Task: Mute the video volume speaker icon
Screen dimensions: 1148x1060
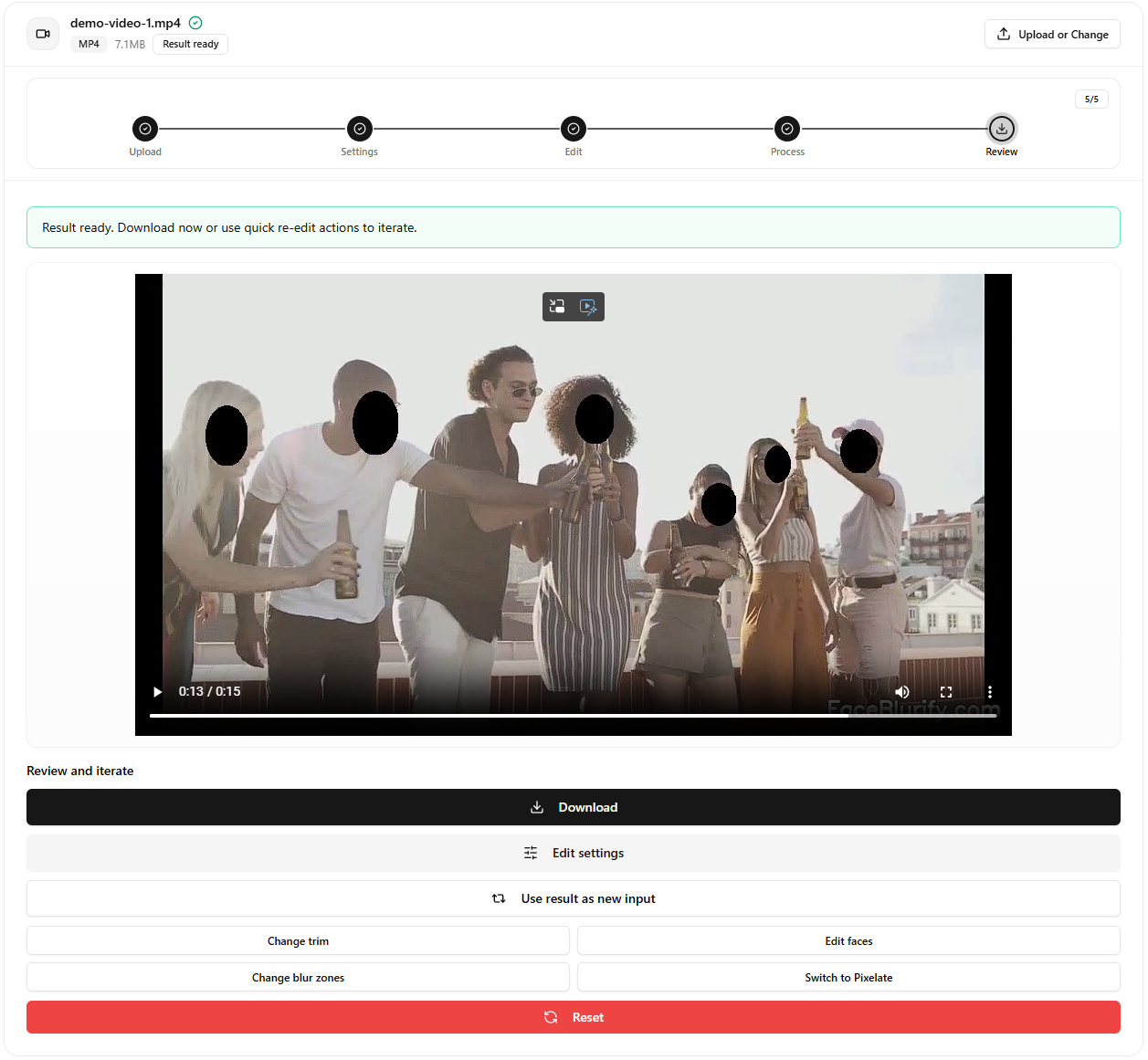Action: 902,692
